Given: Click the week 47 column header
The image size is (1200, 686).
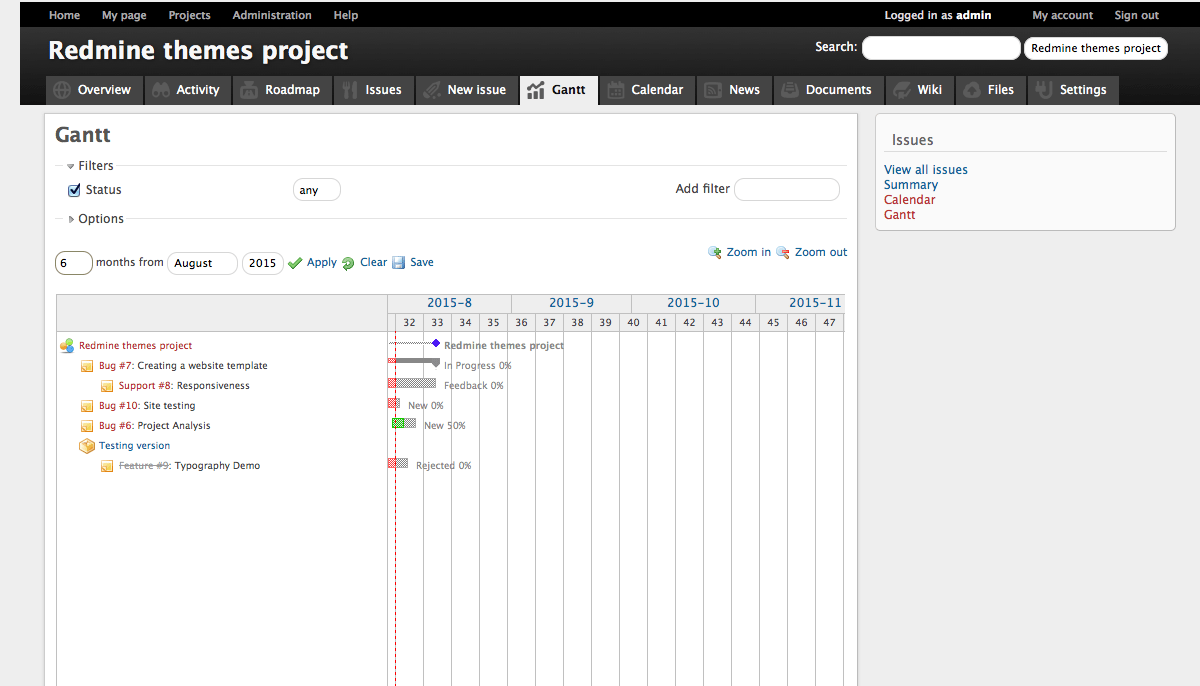Looking at the screenshot, I should pyautogui.click(x=829, y=323).
